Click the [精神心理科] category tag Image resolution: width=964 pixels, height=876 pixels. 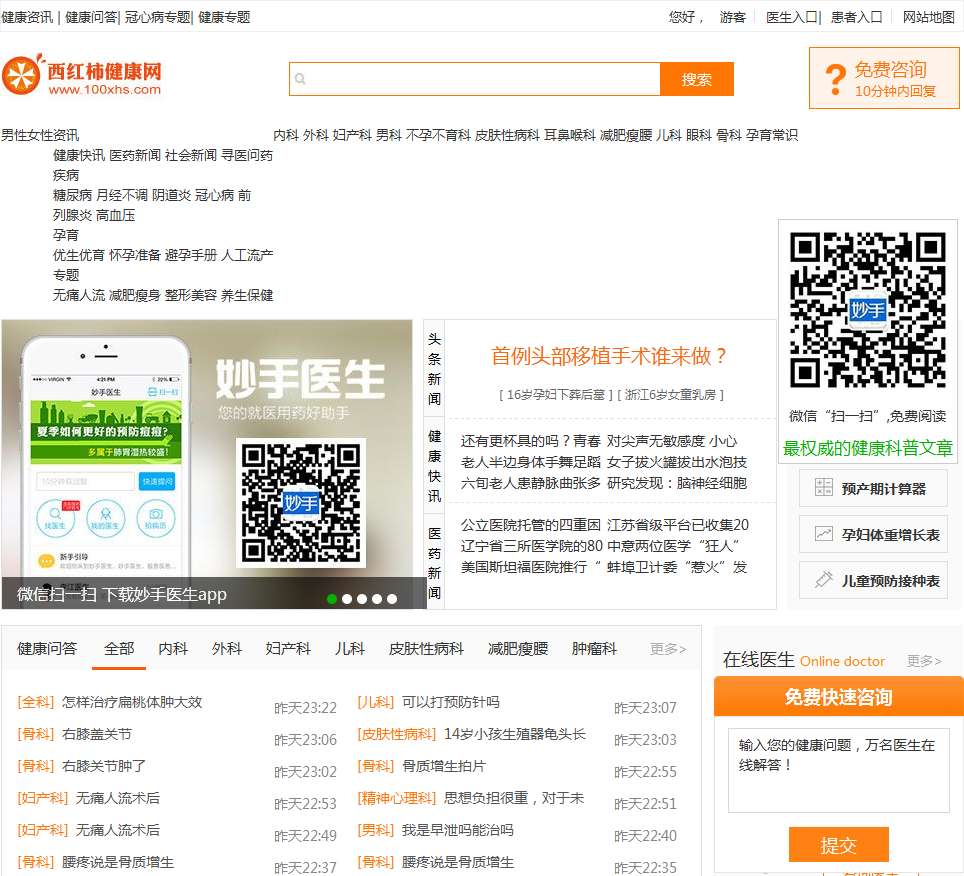pyautogui.click(x=397, y=798)
